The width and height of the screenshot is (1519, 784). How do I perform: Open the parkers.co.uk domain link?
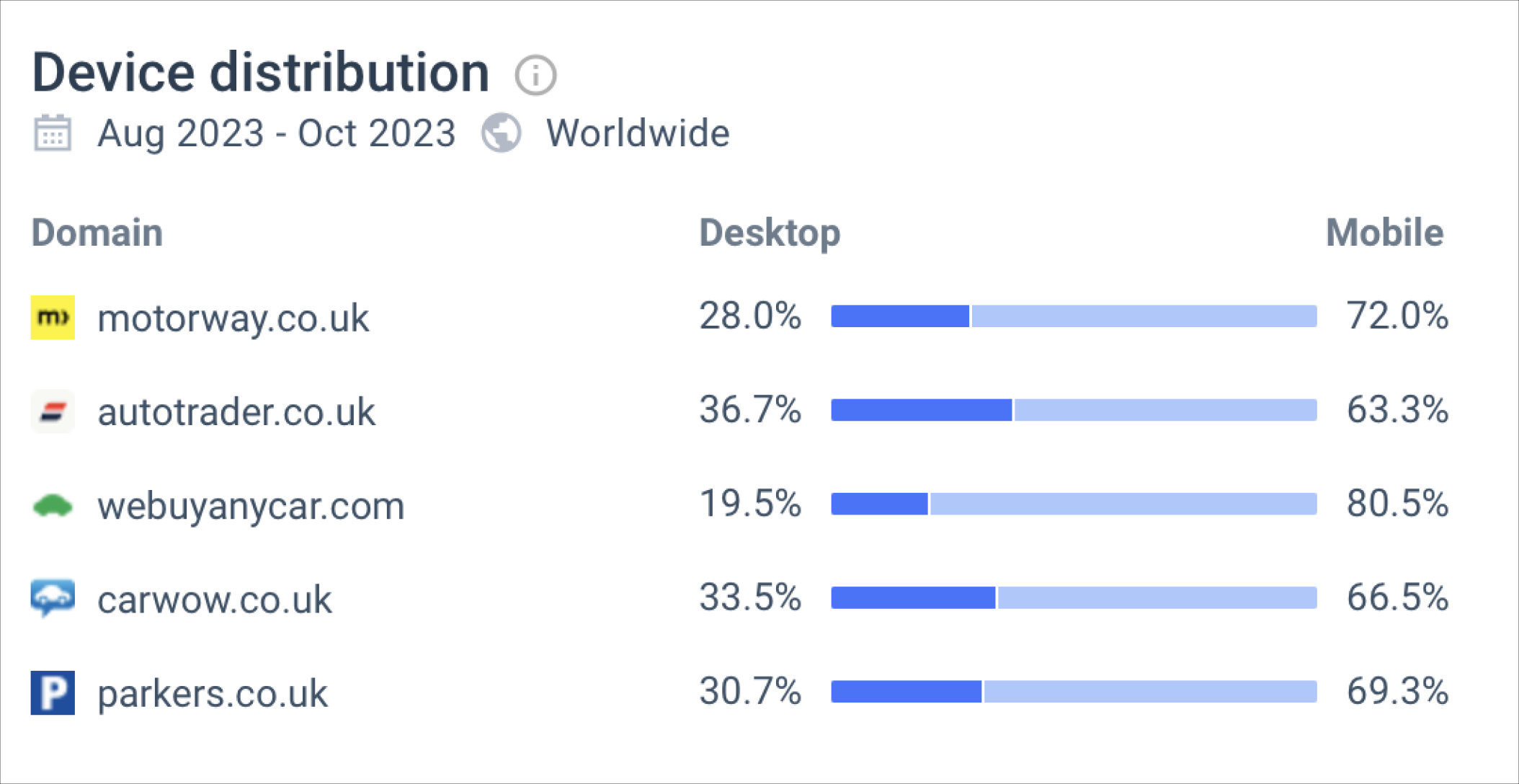click(213, 693)
